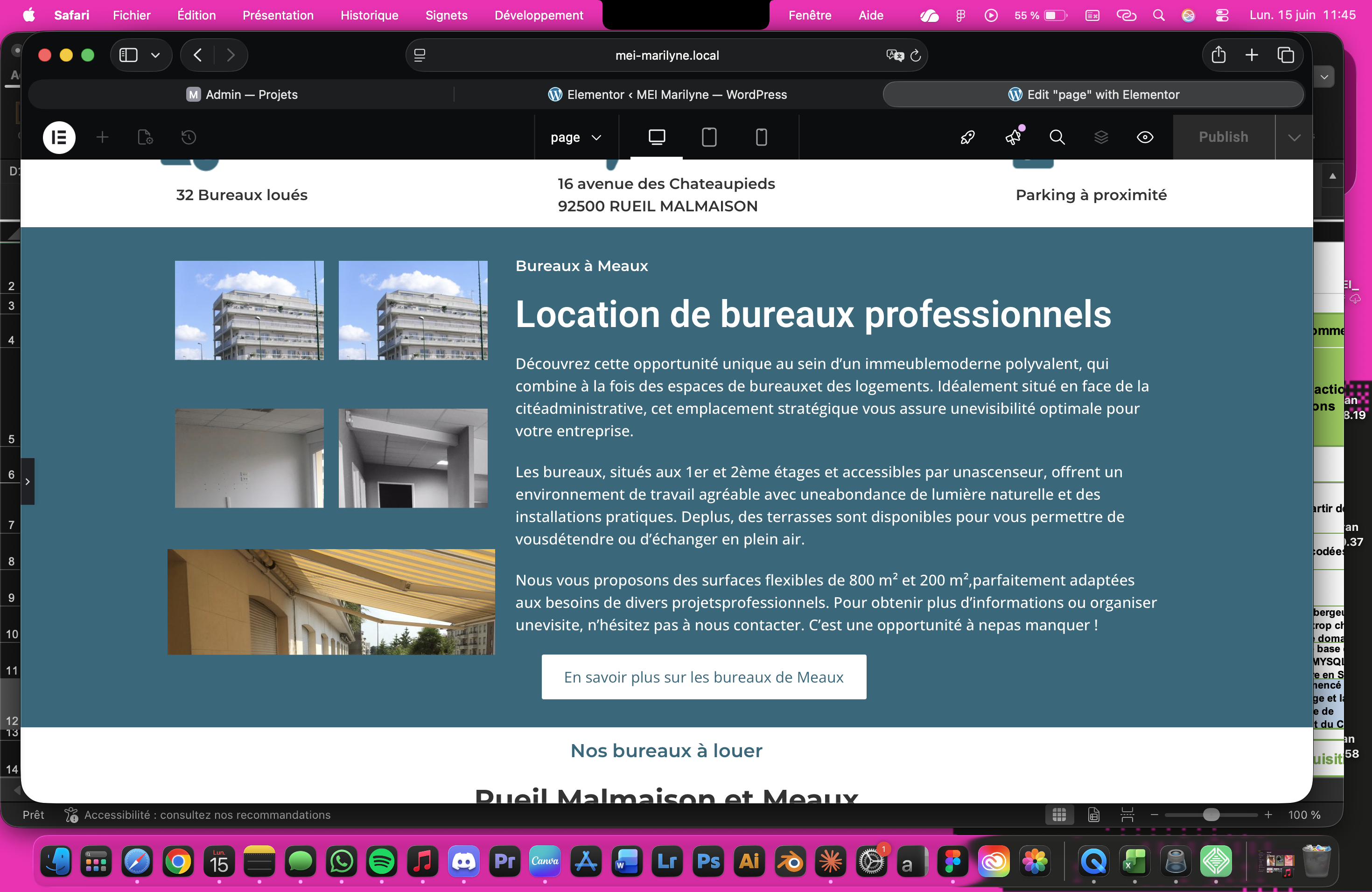This screenshot has width=1372, height=892.
Task: Open the Signets menu
Action: (x=446, y=15)
